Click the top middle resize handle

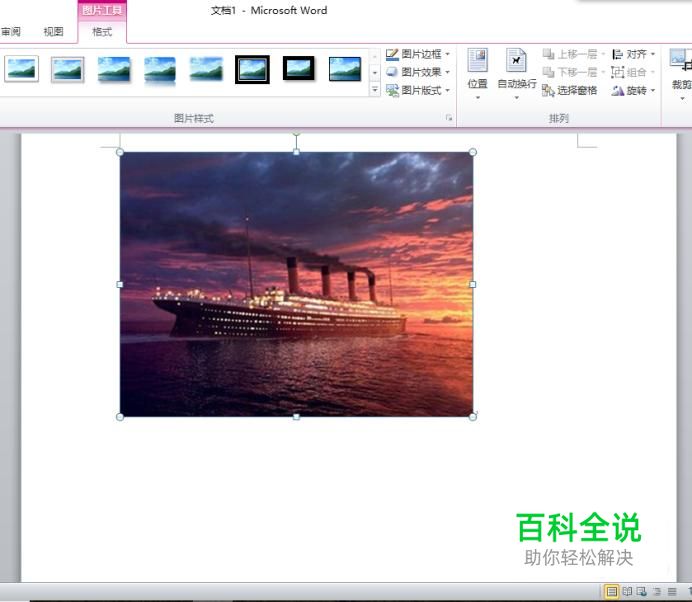tap(296, 152)
